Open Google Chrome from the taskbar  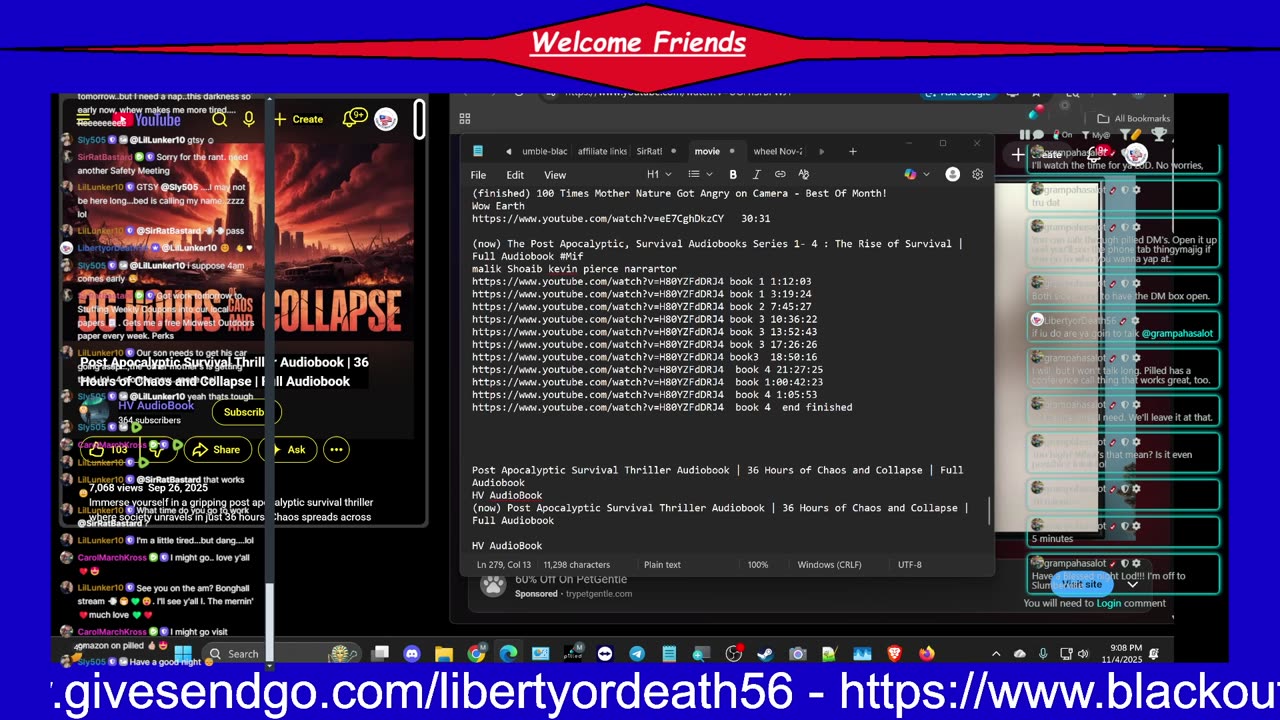(476, 654)
